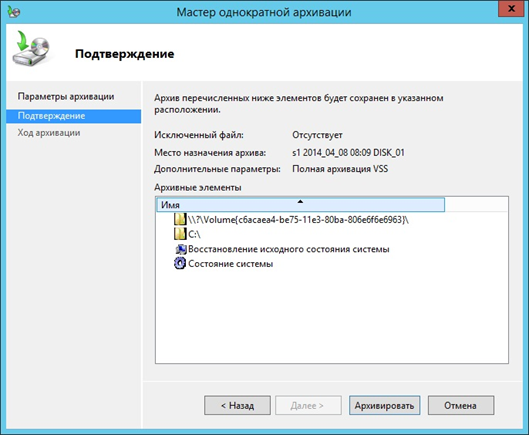
Task: Close the backup wizard window
Action: (x=511, y=9)
